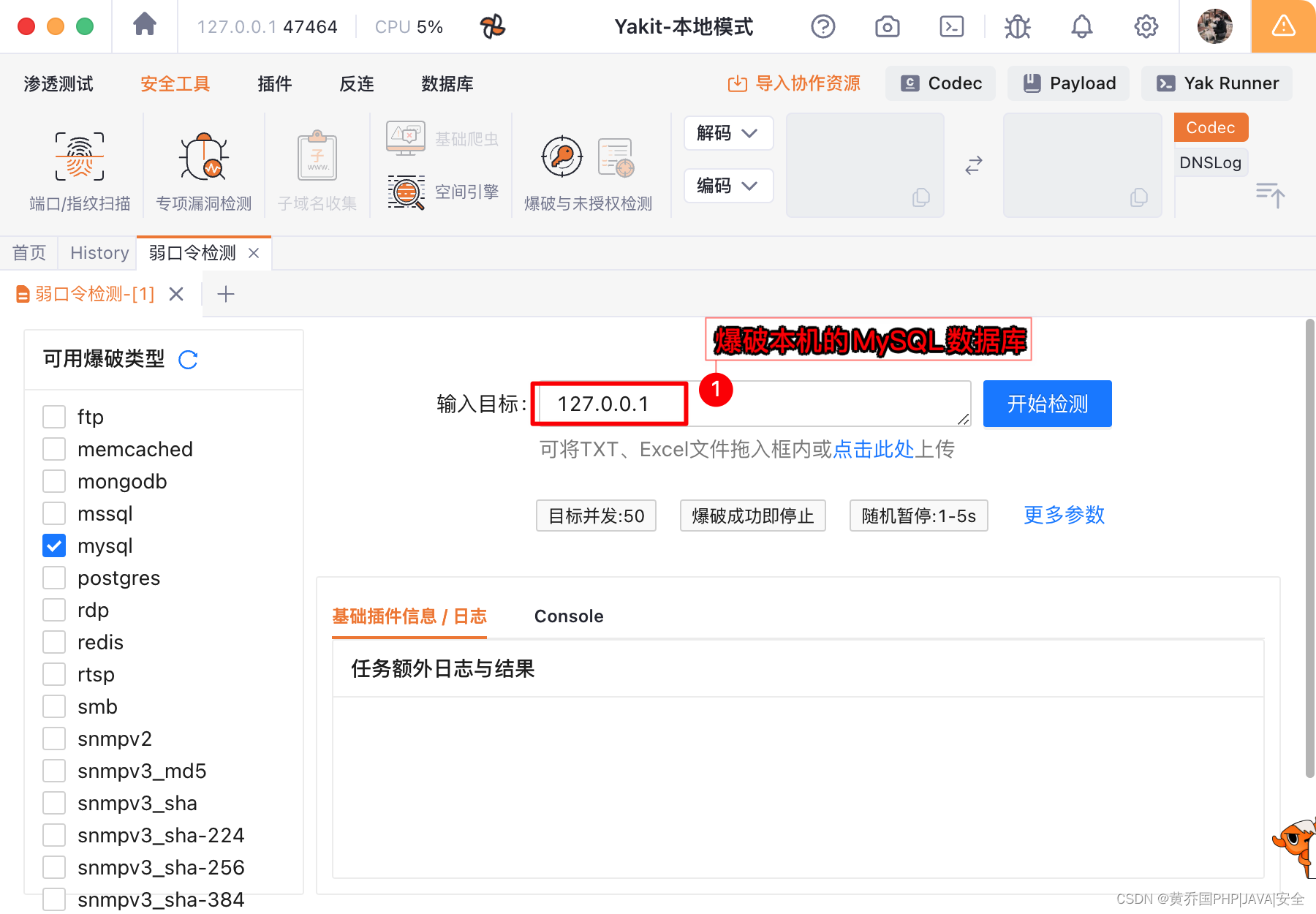Screen dimensions: 1316x914
Task: Open the unauthorized detection document icon
Action: point(616,157)
